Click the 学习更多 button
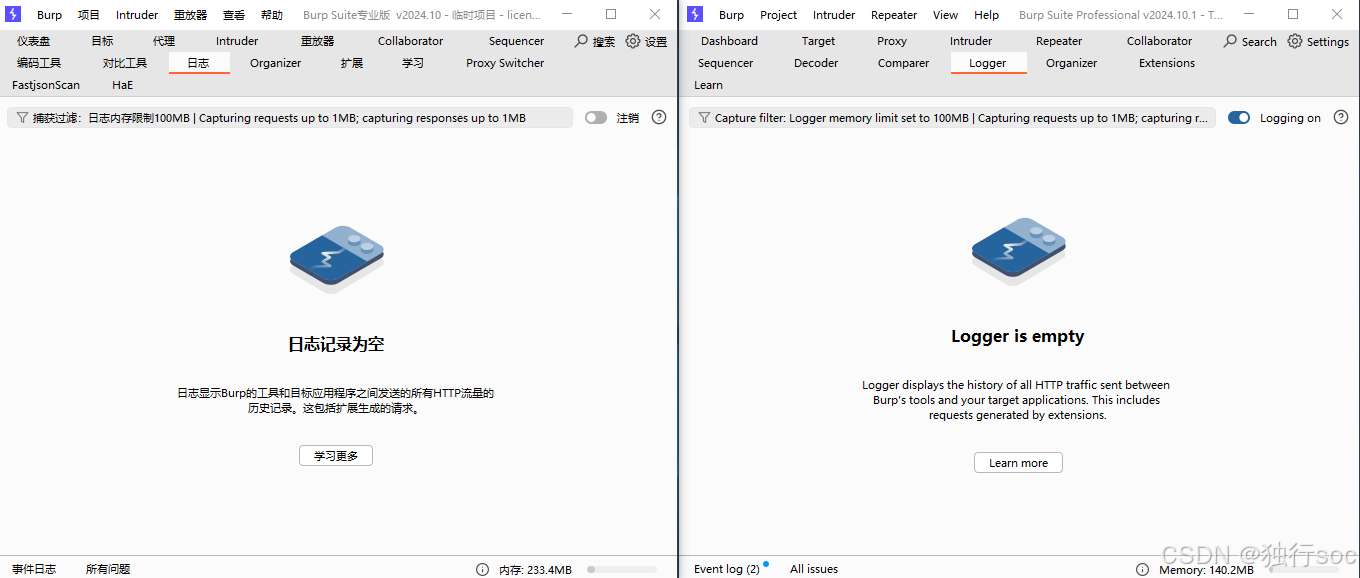The width and height of the screenshot is (1360, 578). coord(336,456)
